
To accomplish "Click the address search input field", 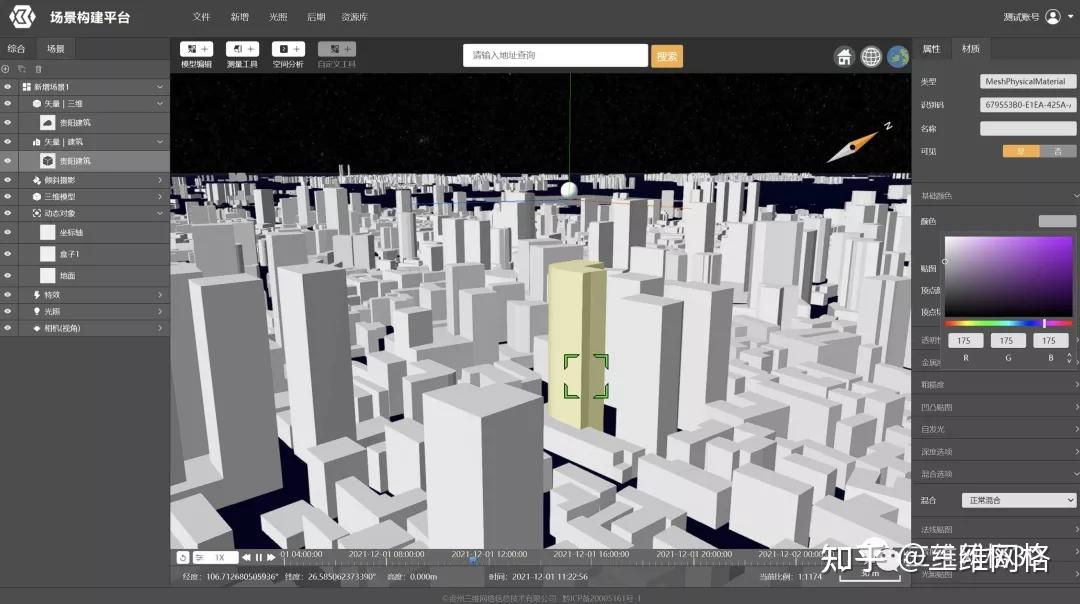I will (555, 55).
